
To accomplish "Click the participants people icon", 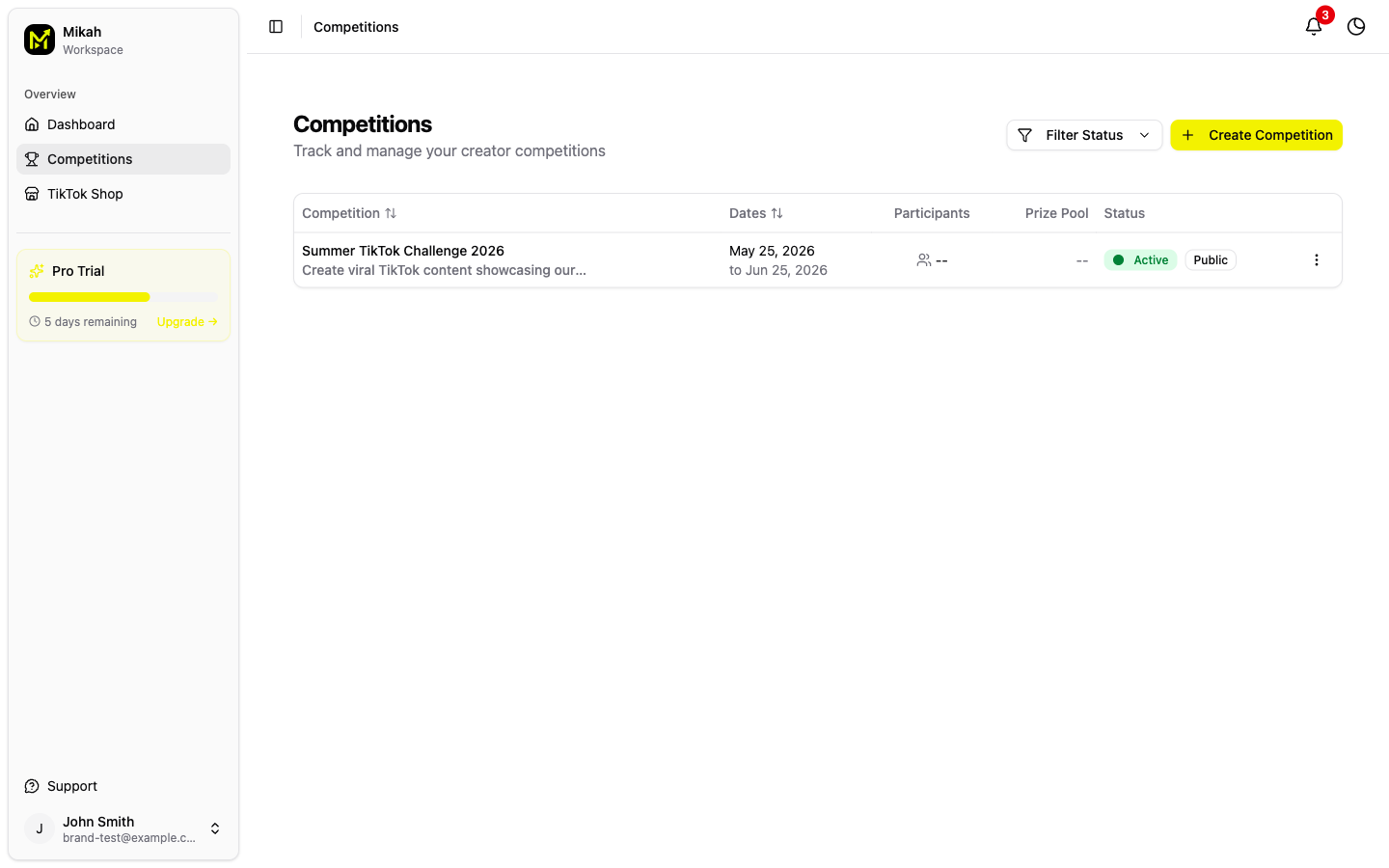I will point(924,260).
